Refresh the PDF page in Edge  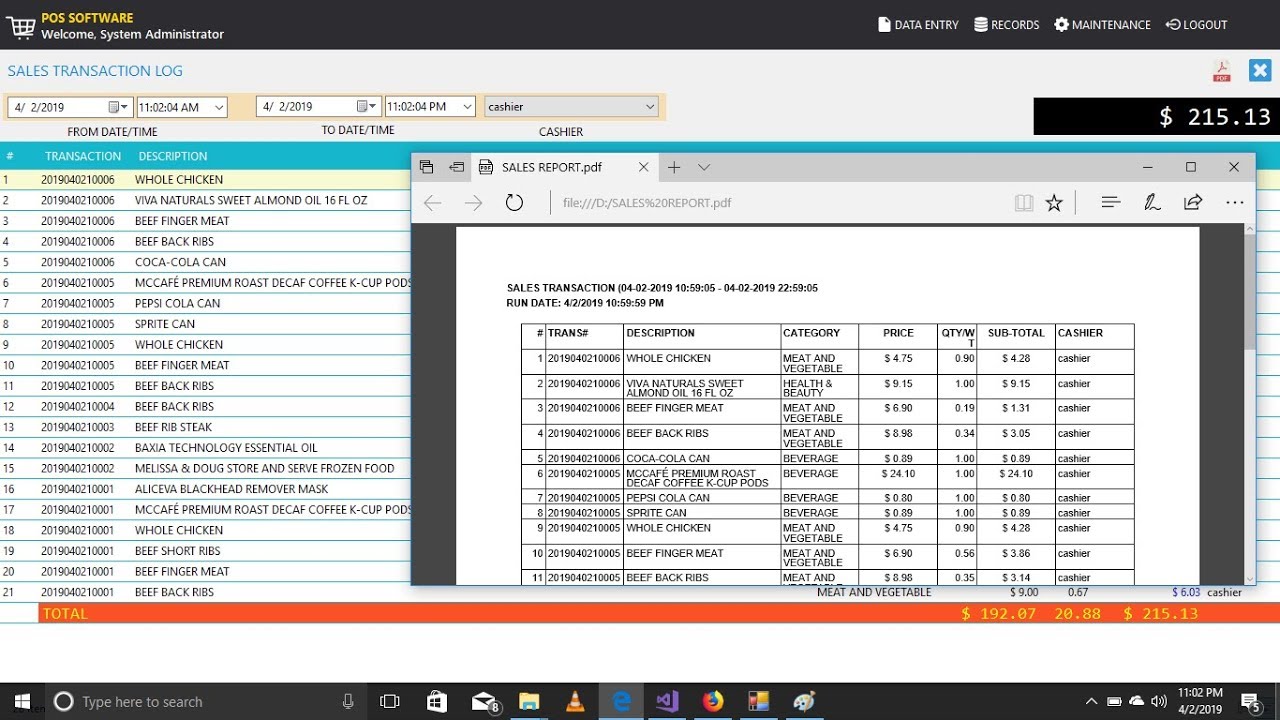coord(514,203)
